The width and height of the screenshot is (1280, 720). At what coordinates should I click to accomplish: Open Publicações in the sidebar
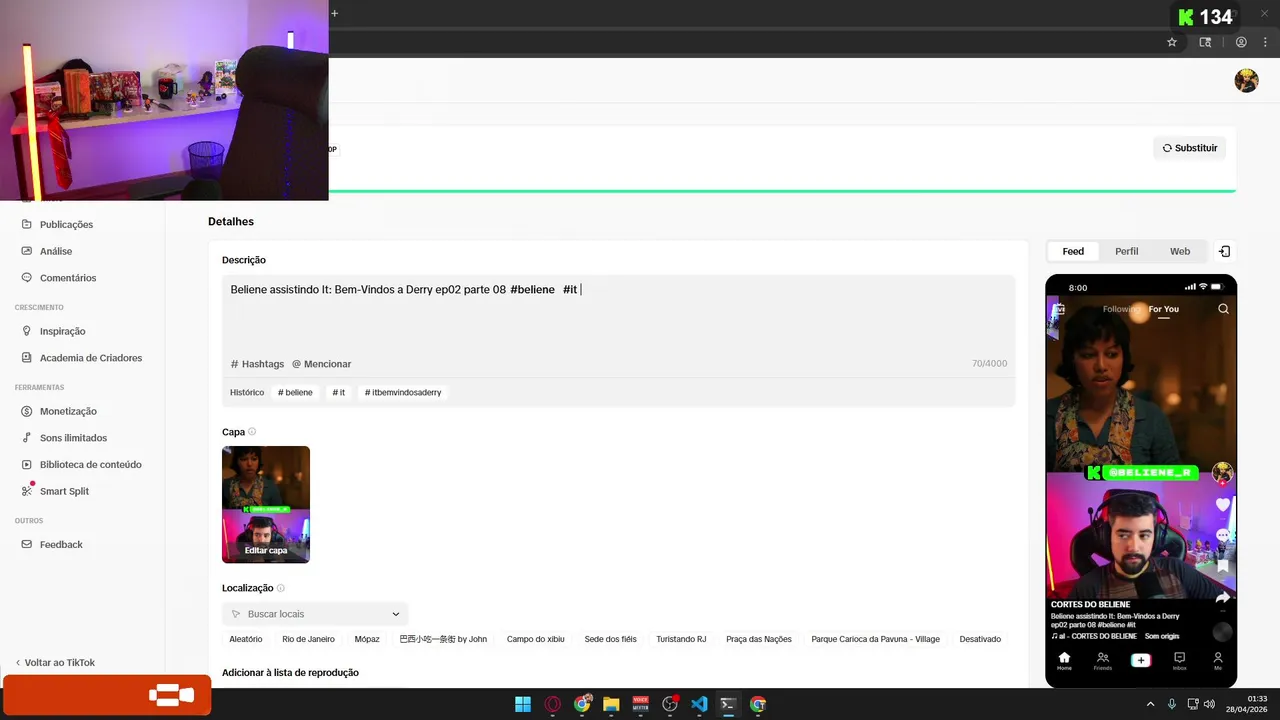66,225
